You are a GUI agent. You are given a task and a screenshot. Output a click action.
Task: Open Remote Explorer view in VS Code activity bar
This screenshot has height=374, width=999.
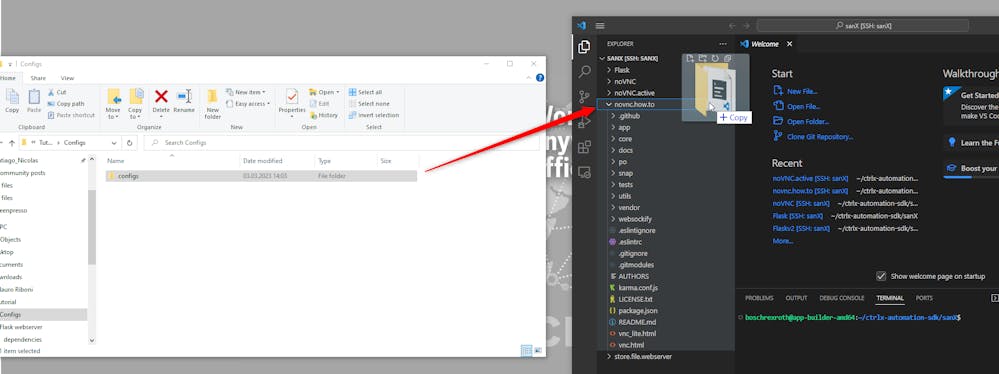point(584,172)
